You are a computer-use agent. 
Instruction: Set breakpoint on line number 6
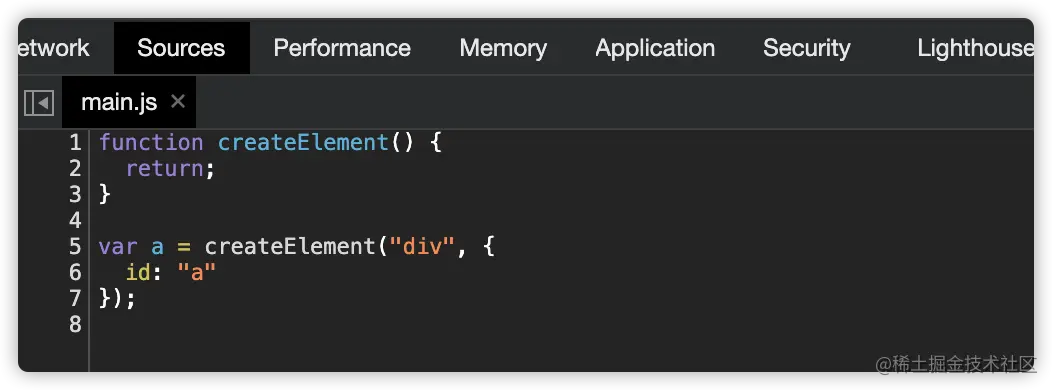click(75, 272)
